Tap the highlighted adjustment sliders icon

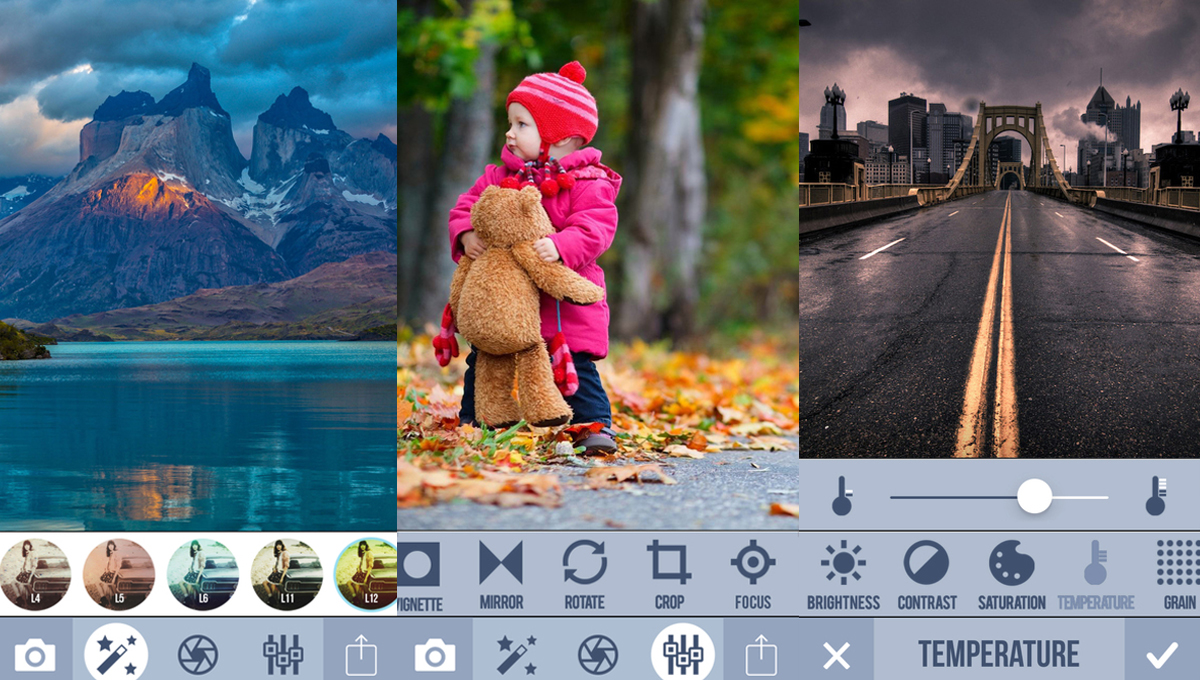click(x=683, y=655)
